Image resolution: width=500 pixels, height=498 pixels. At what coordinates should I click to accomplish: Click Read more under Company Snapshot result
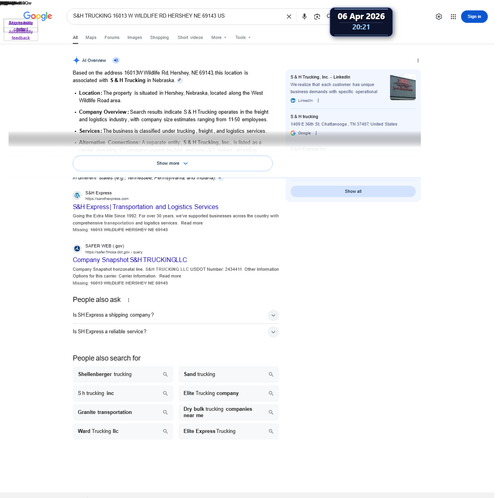[x=170, y=276]
